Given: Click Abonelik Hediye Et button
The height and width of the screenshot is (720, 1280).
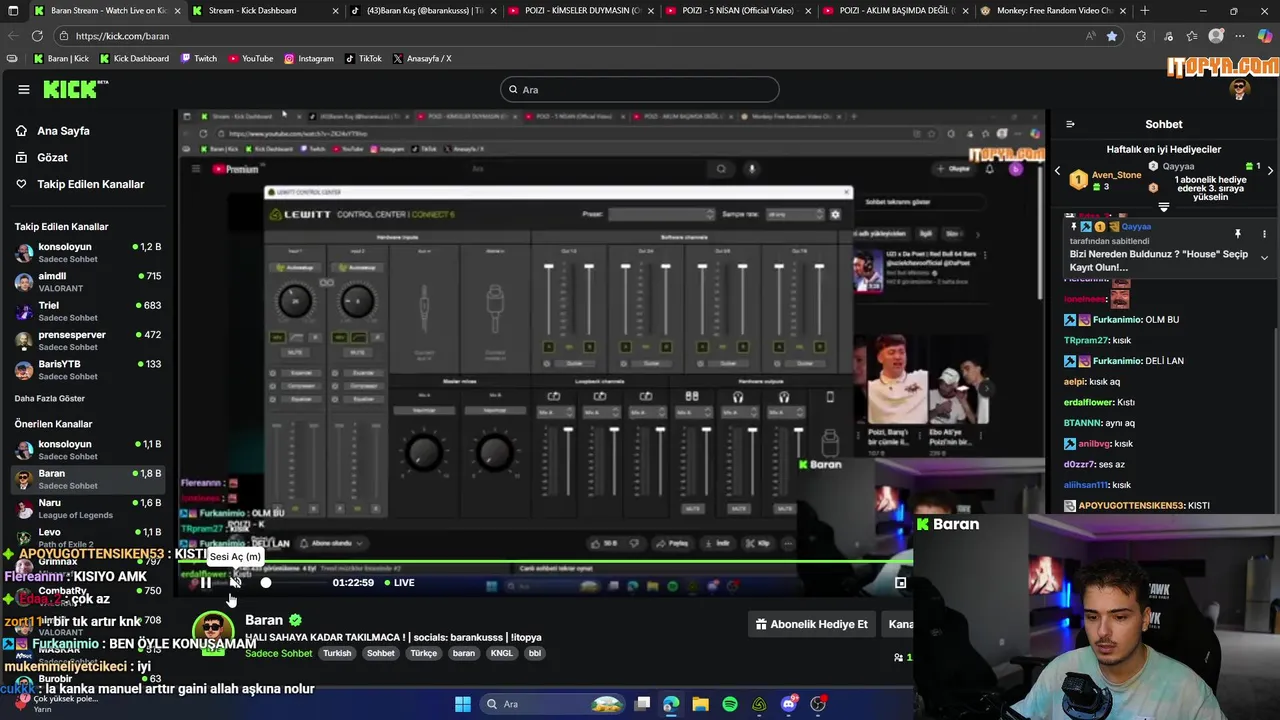Looking at the screenshot, I should (811, 624).
